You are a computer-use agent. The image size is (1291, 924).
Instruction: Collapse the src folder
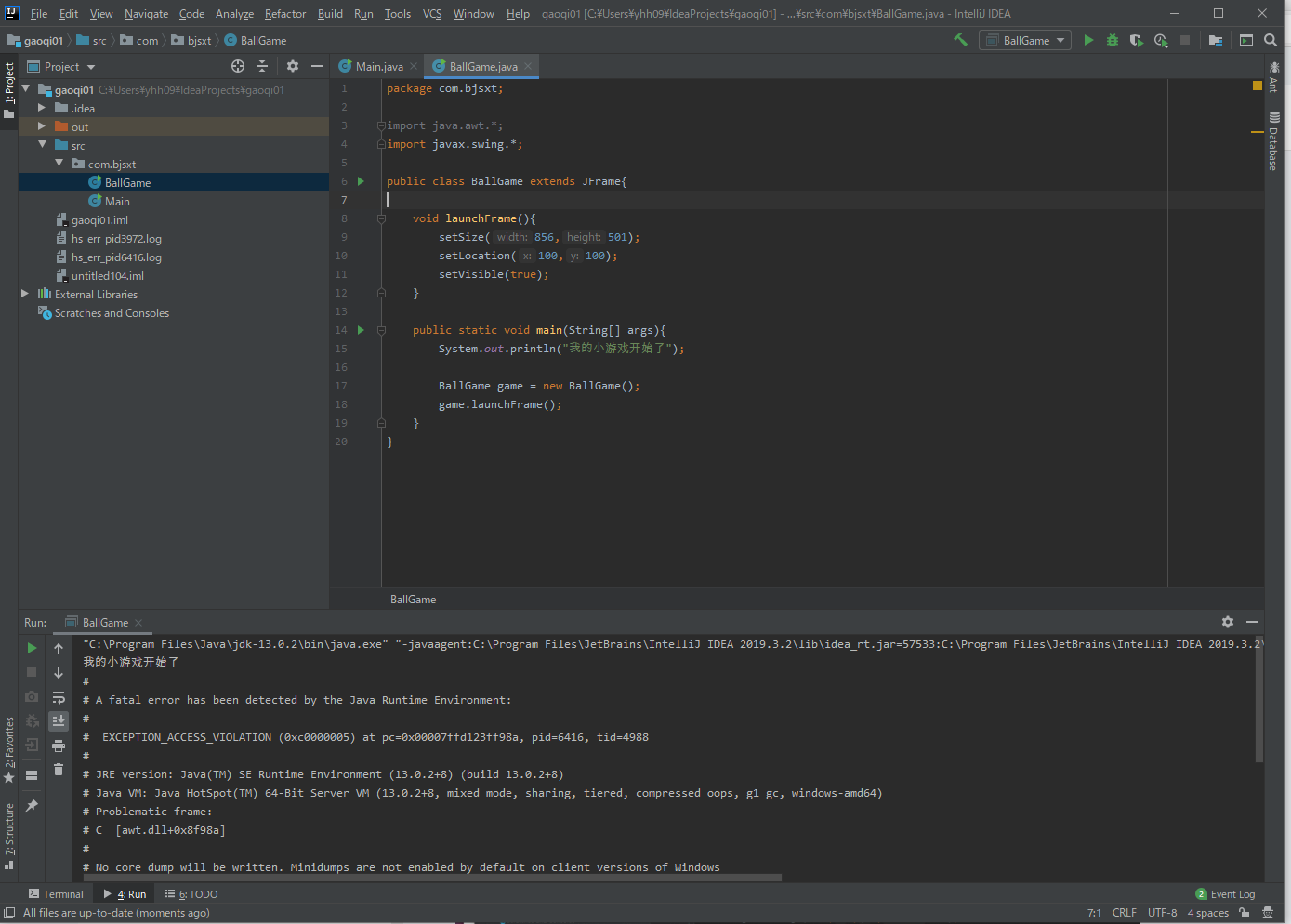(42, 145)
